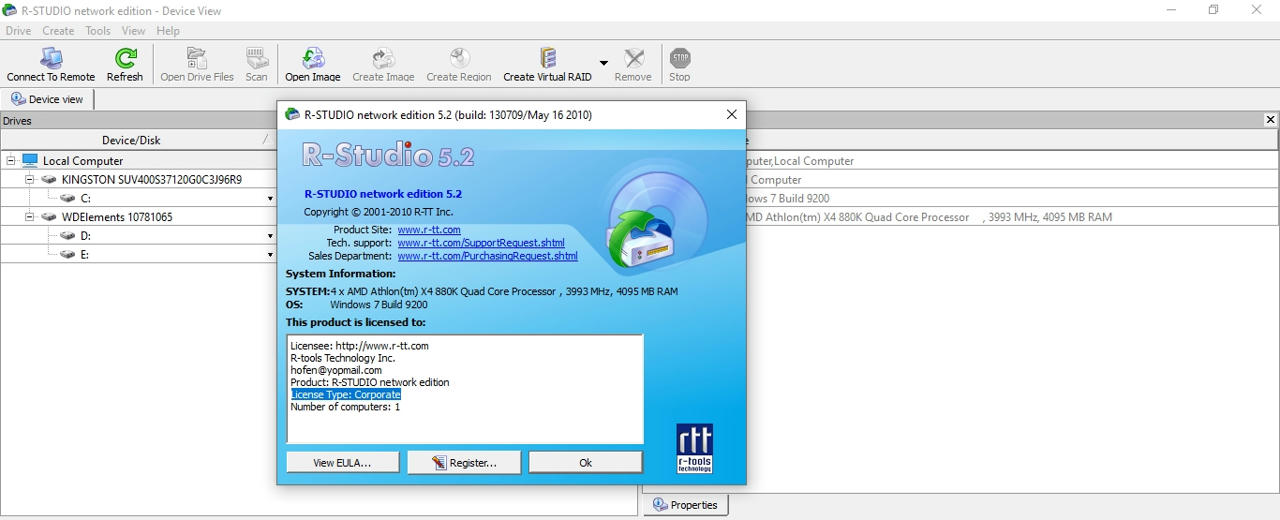Open the View menu
Image resolution: width=1280 pixels, height=520 pixels.
(133, 31)
